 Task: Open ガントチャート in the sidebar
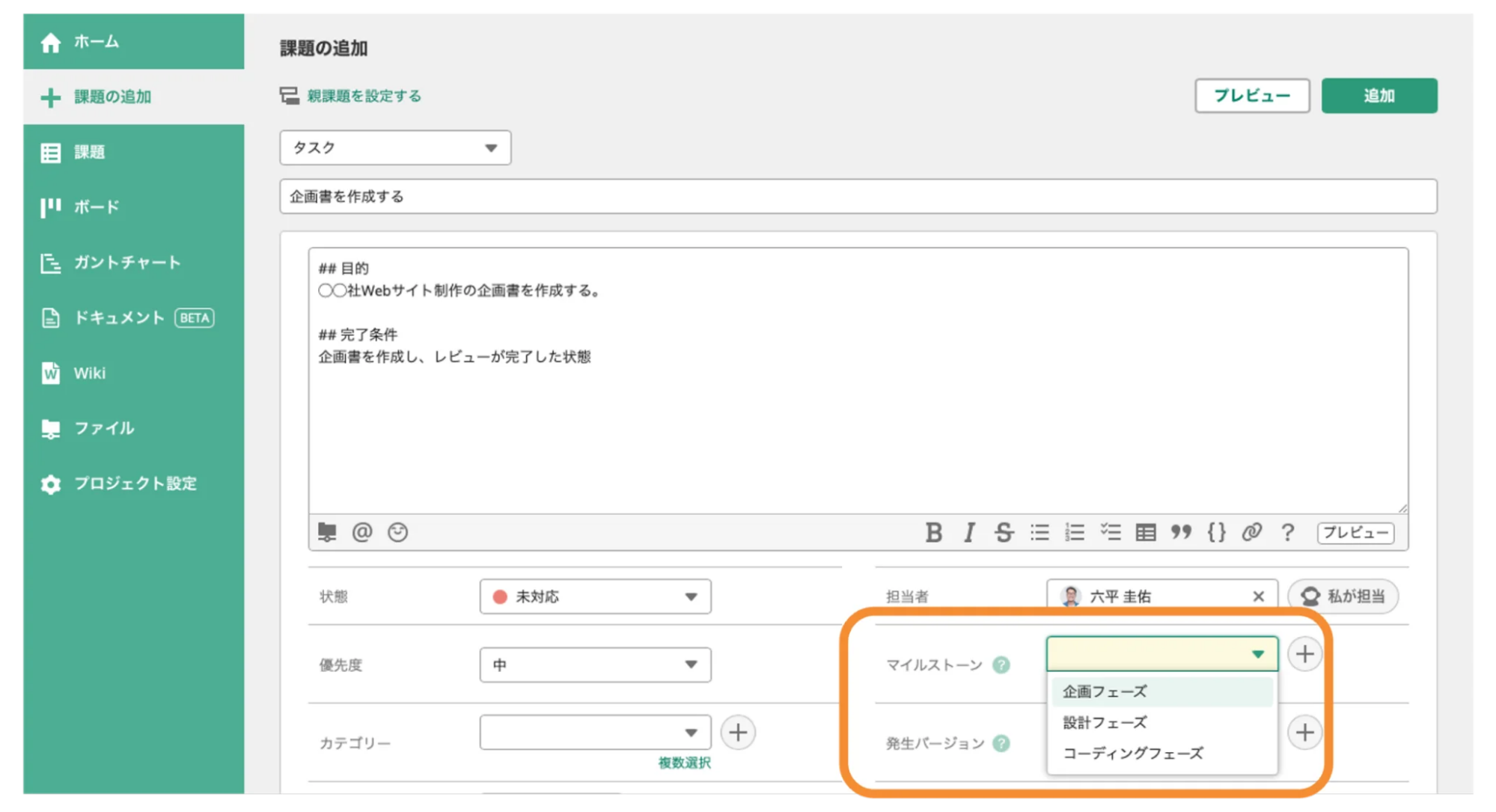tap(133, 263)
